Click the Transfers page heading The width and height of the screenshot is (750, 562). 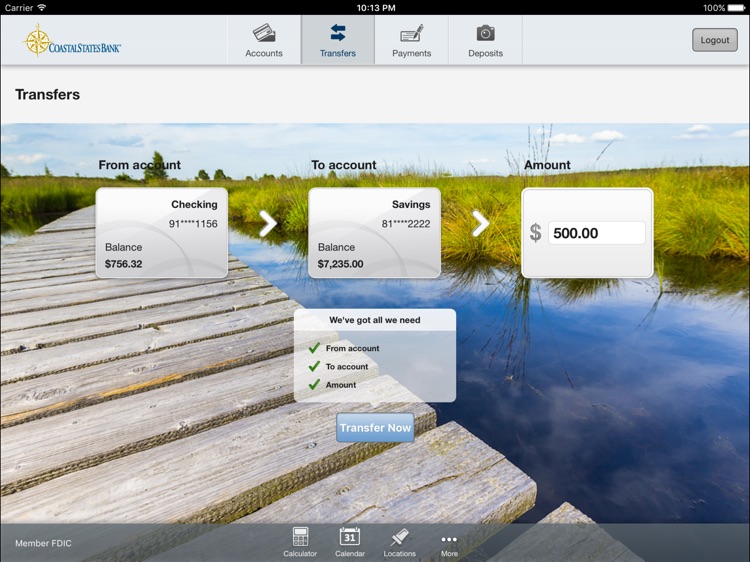tap(47, 94)
